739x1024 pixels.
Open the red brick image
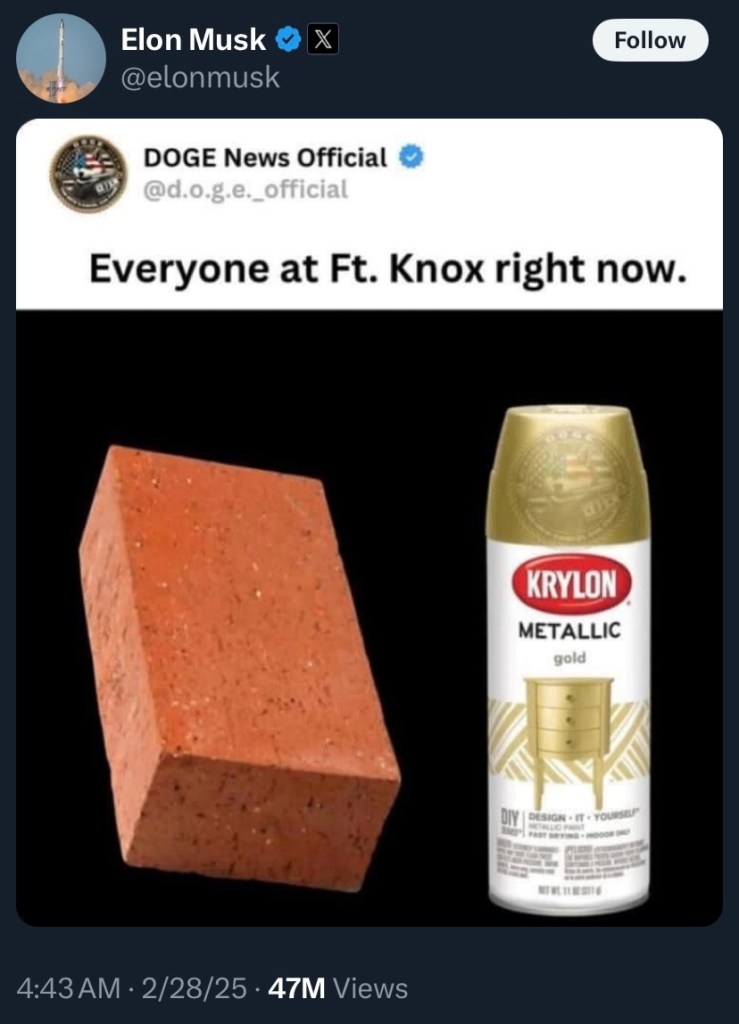[240, 667]
